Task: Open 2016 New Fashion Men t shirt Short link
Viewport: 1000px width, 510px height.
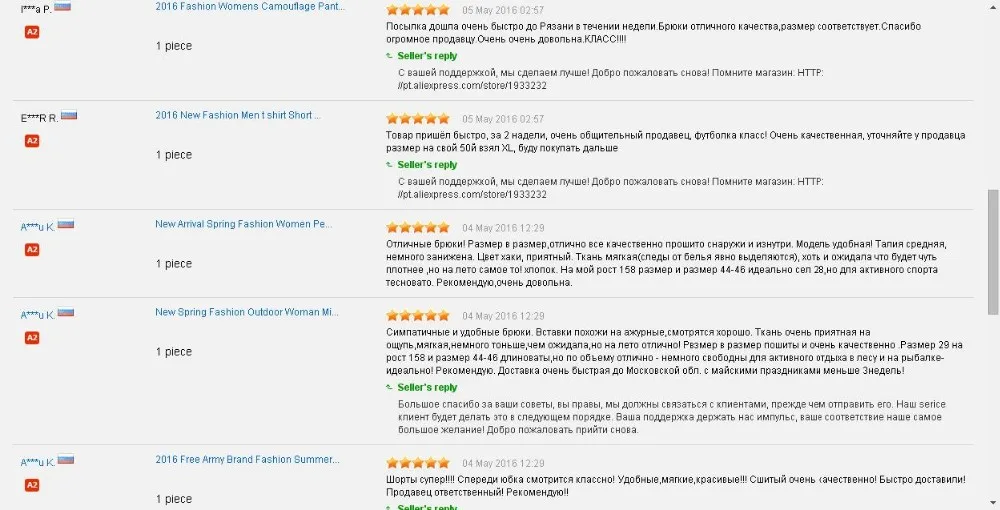Action: tap(238, 115)
